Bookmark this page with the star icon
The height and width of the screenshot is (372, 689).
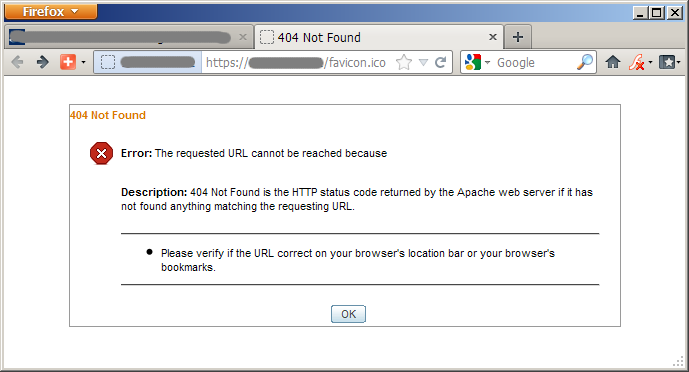(403, 62)
